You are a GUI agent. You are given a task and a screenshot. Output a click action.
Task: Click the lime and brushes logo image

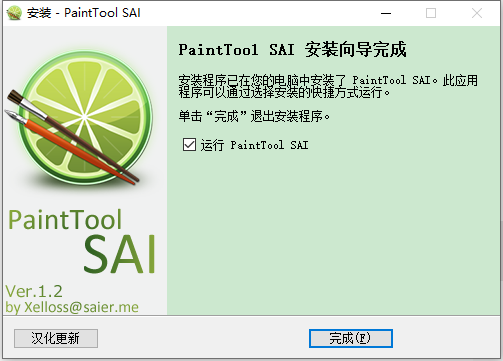(x=79, y=118)
